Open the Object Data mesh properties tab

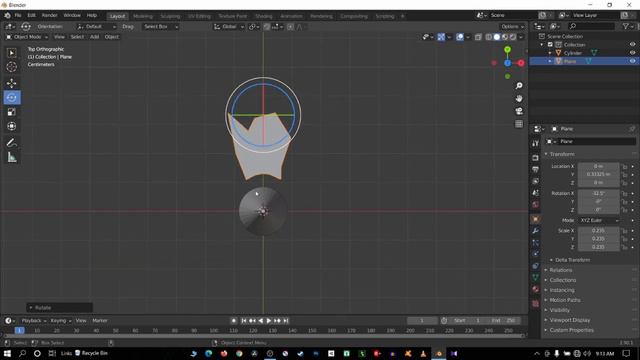tap(536, 278)
